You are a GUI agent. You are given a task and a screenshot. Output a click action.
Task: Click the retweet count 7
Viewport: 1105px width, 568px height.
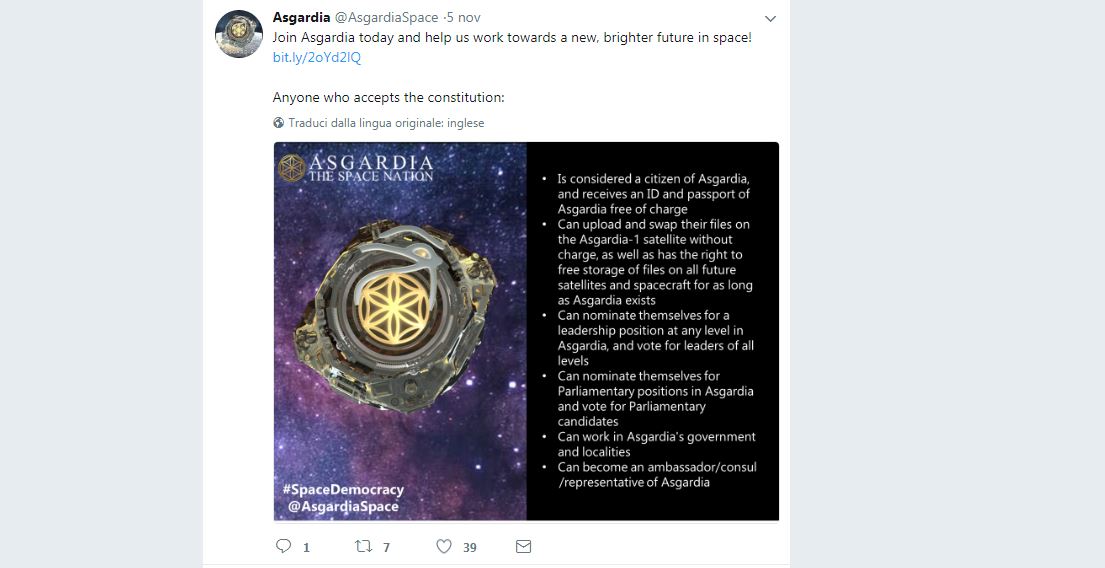386,547
